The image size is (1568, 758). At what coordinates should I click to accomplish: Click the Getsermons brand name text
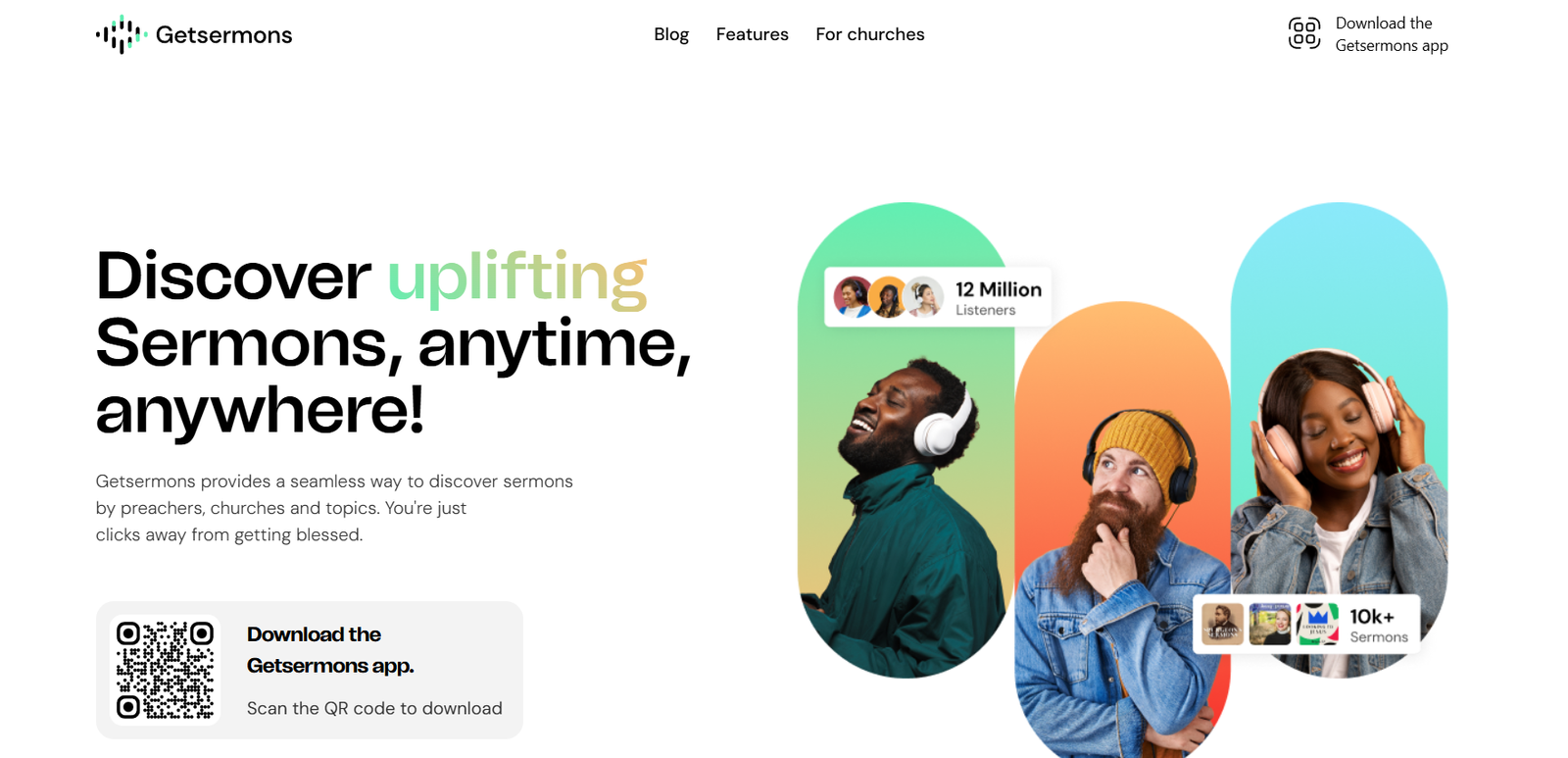point(223,35)
